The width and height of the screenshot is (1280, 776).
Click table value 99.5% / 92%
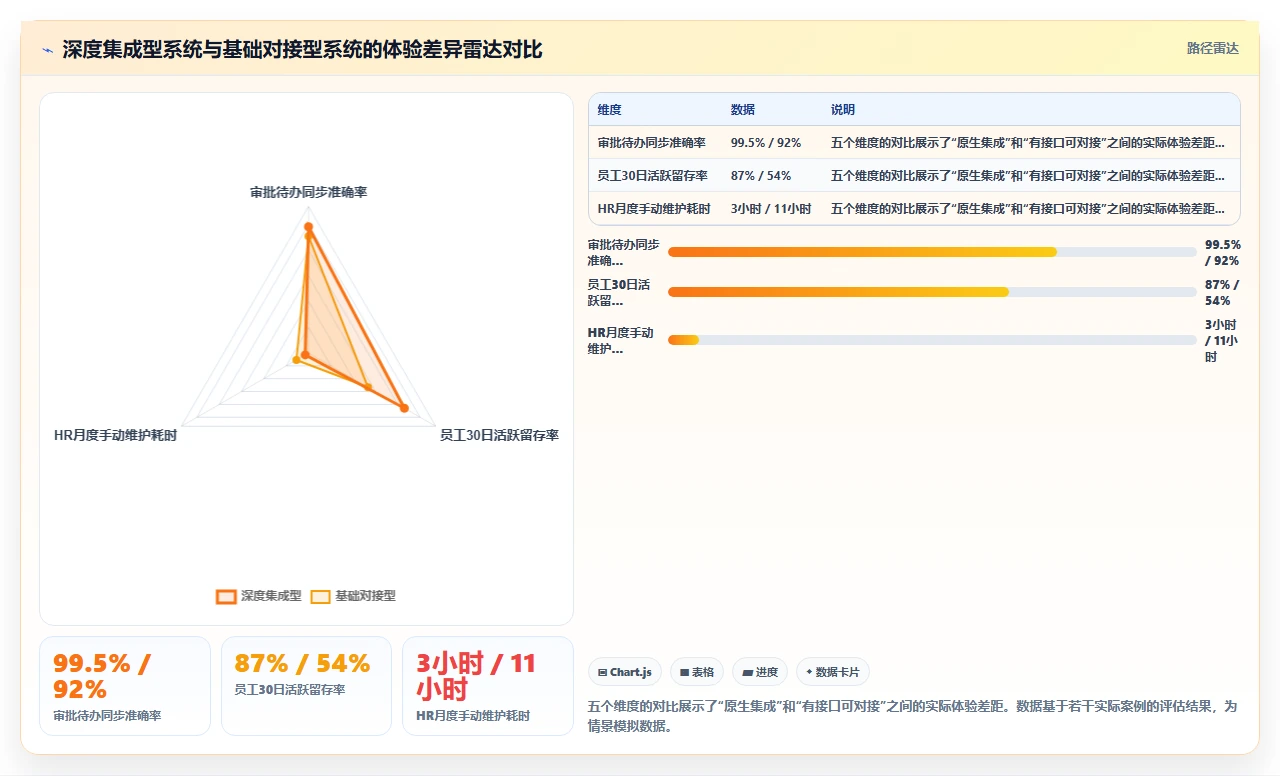pos(766,143)
